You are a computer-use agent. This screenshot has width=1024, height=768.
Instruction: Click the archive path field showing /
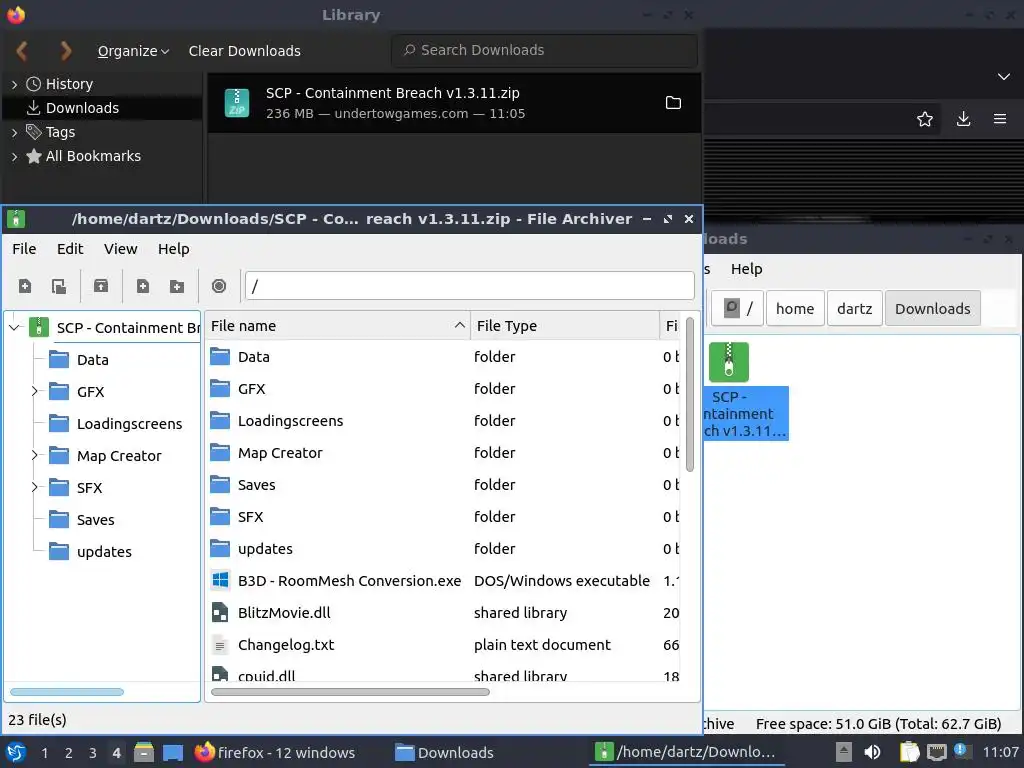pos(469,286)
